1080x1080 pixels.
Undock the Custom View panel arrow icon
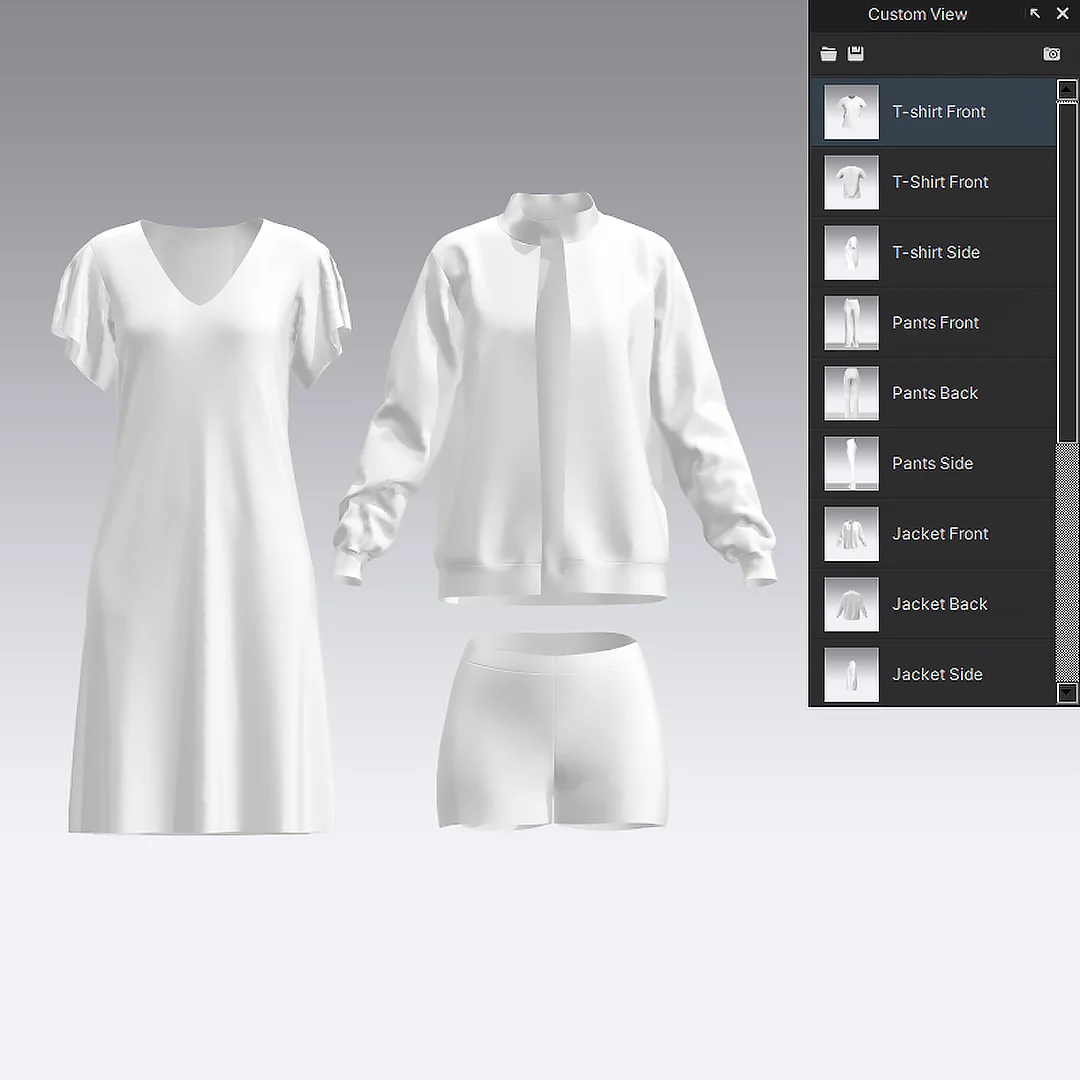click(x=1035, y=13)
